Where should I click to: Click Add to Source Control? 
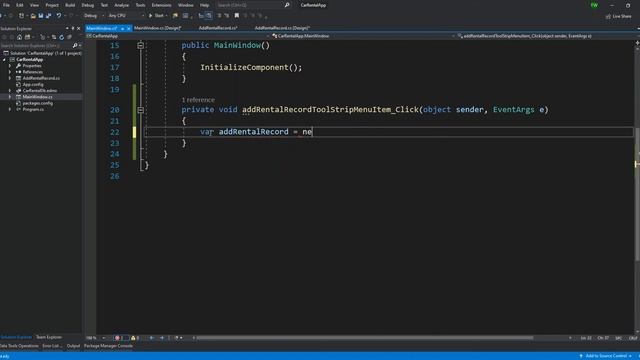(606, 356)
